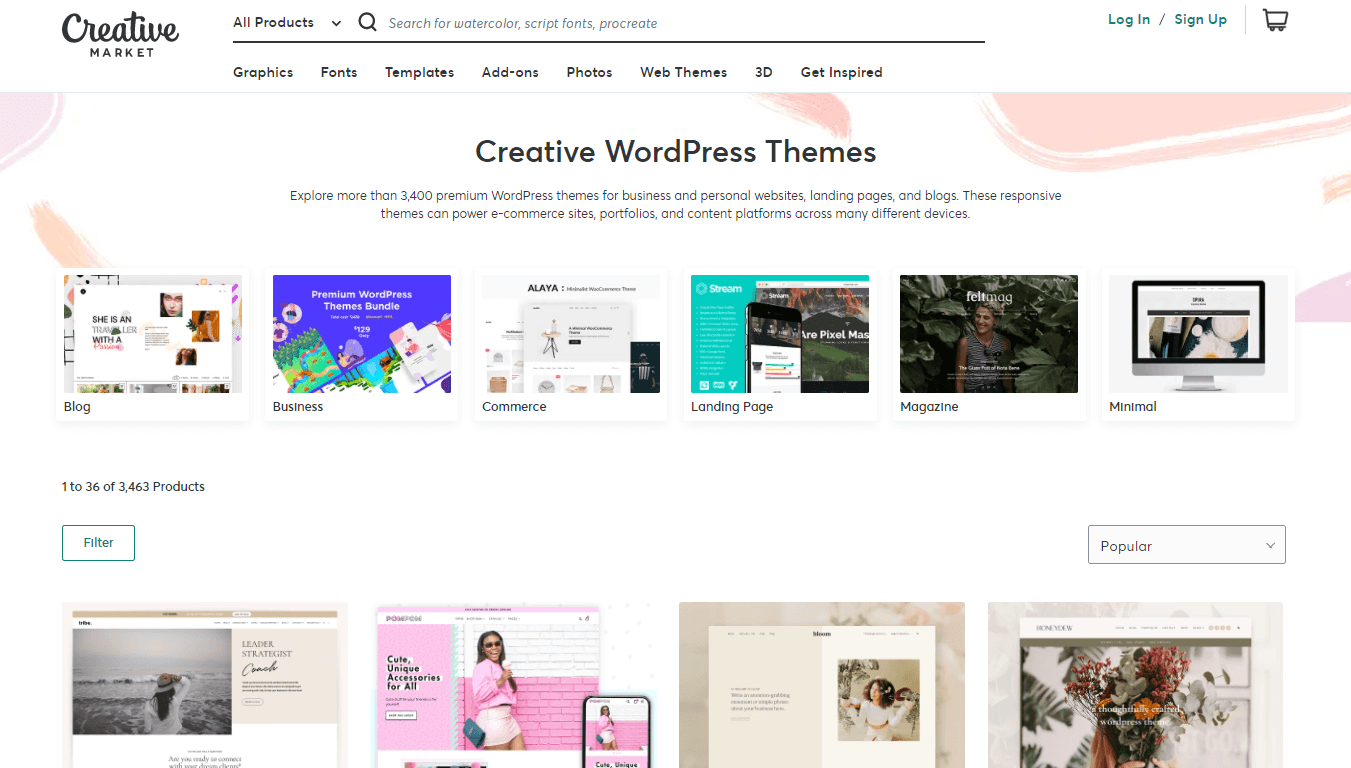
Task: Open the Landing Page category
Action: point(779,344)
